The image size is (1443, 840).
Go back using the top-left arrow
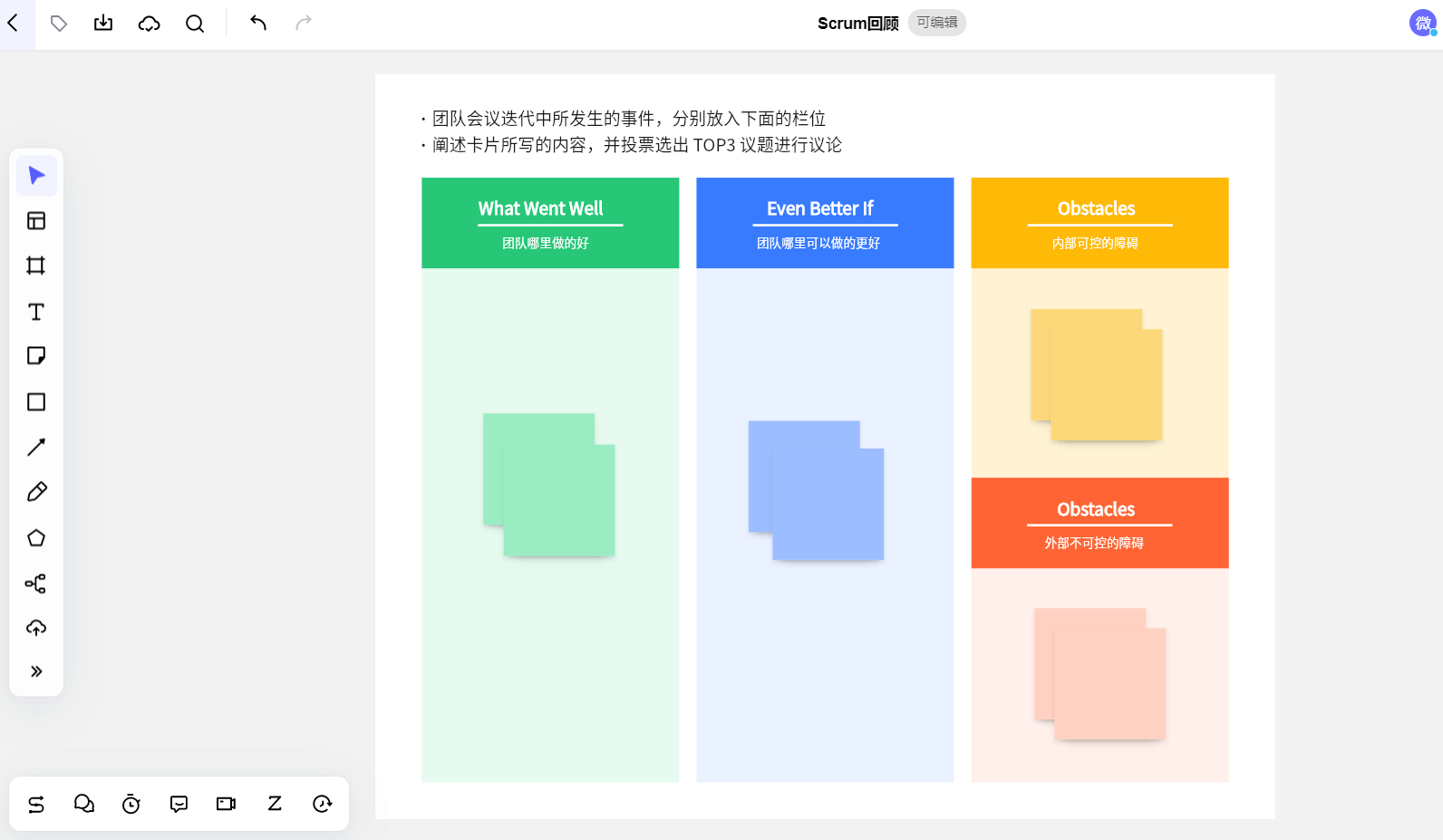point(13,23)
